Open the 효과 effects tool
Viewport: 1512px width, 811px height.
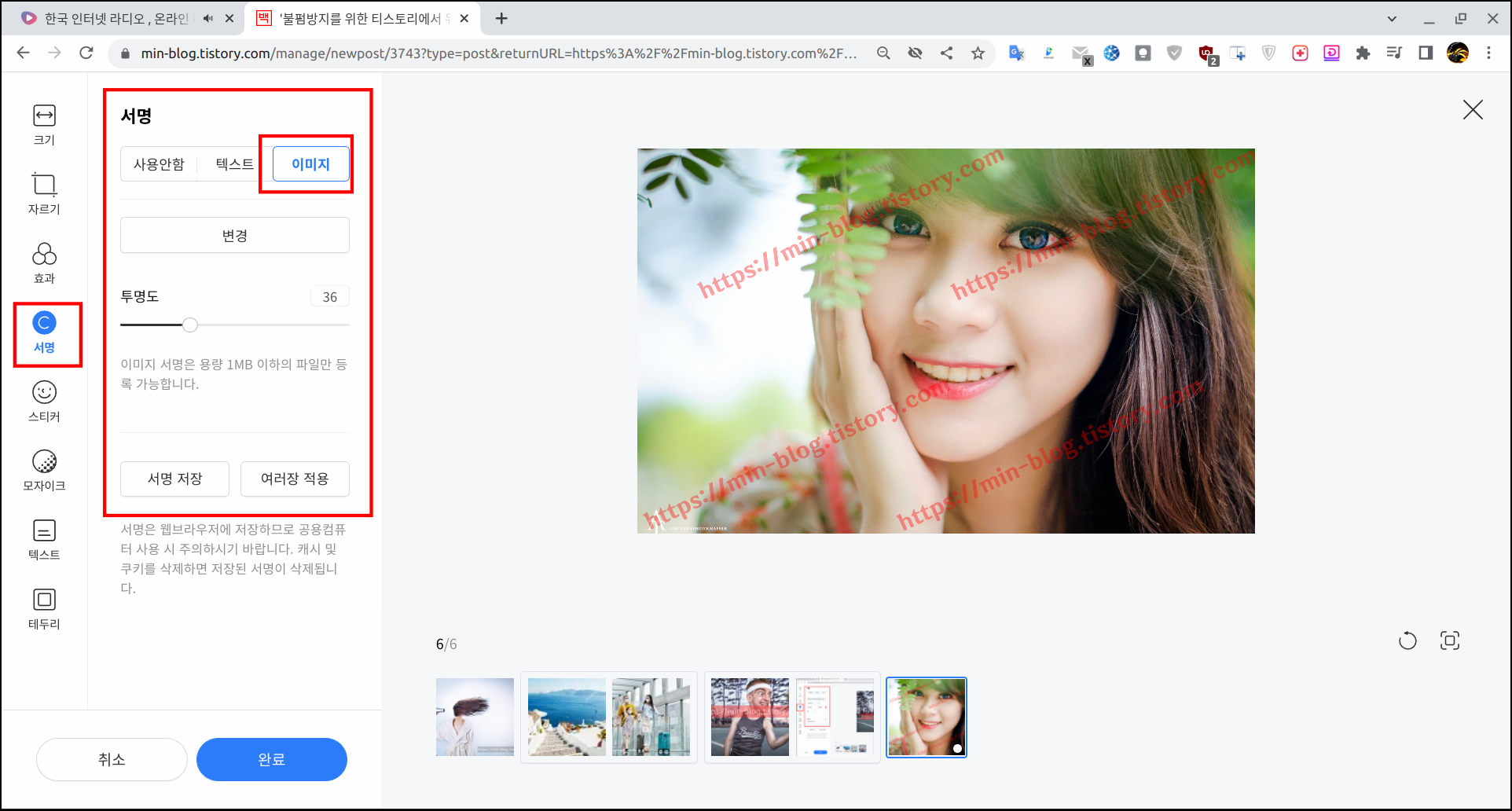44,263
